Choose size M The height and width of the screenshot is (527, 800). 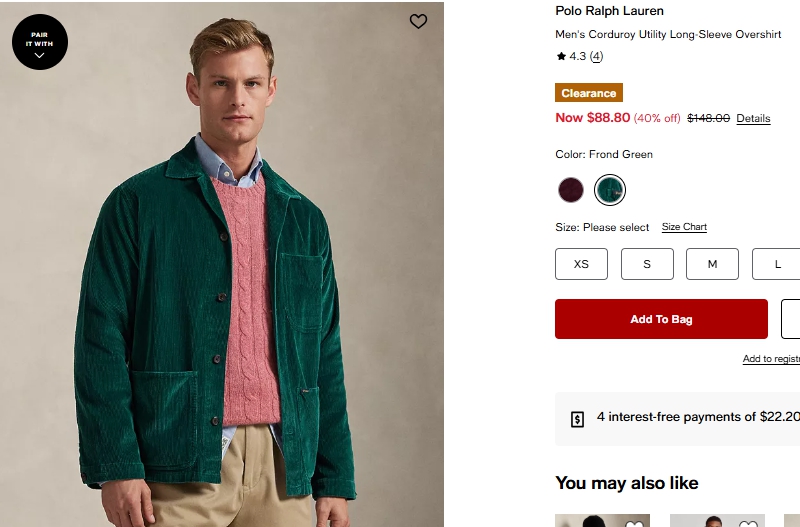click(x=712, y=264)
